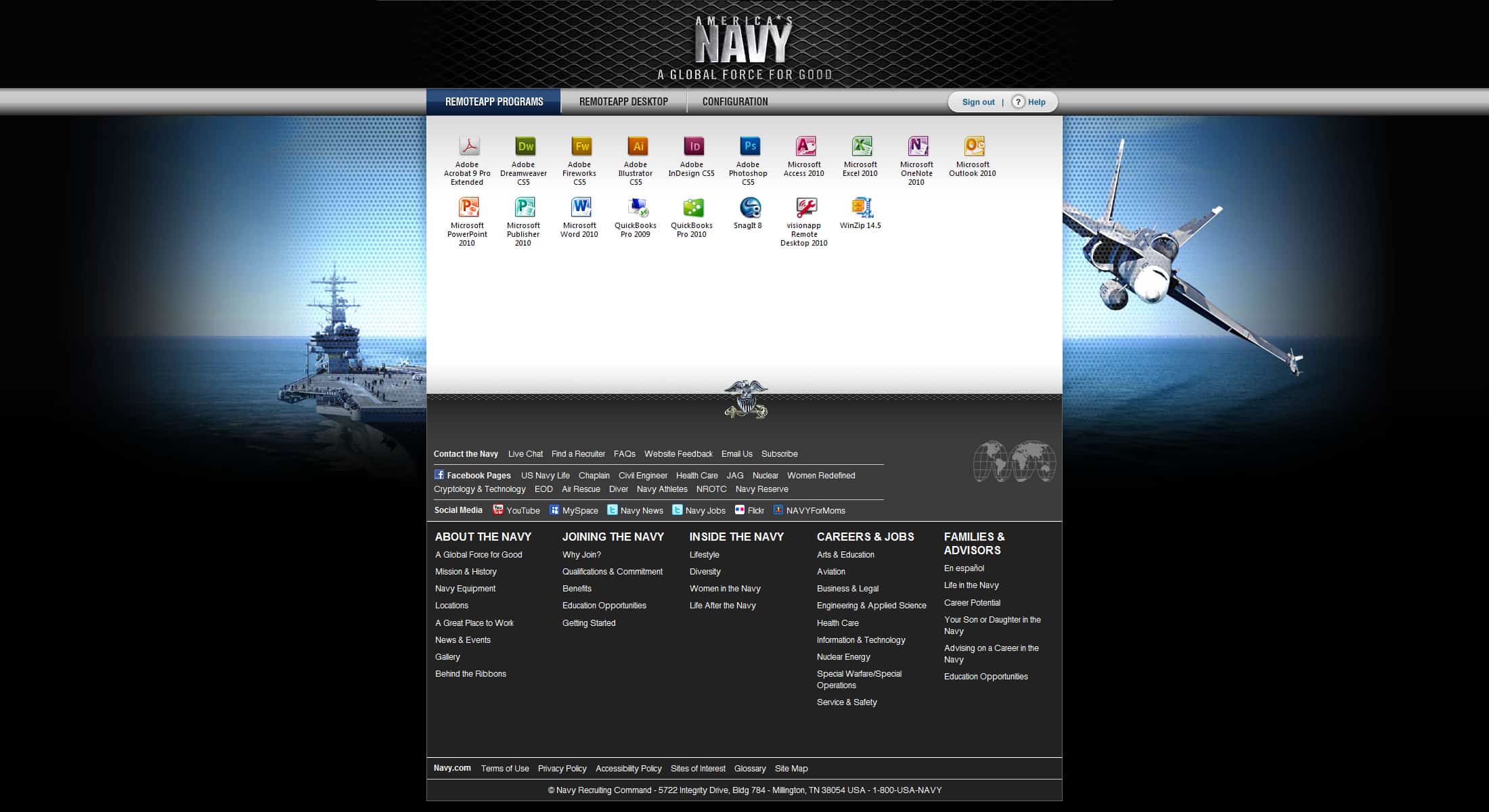Open Terms of Use page

pyautogui.click(x=505, y=769)
